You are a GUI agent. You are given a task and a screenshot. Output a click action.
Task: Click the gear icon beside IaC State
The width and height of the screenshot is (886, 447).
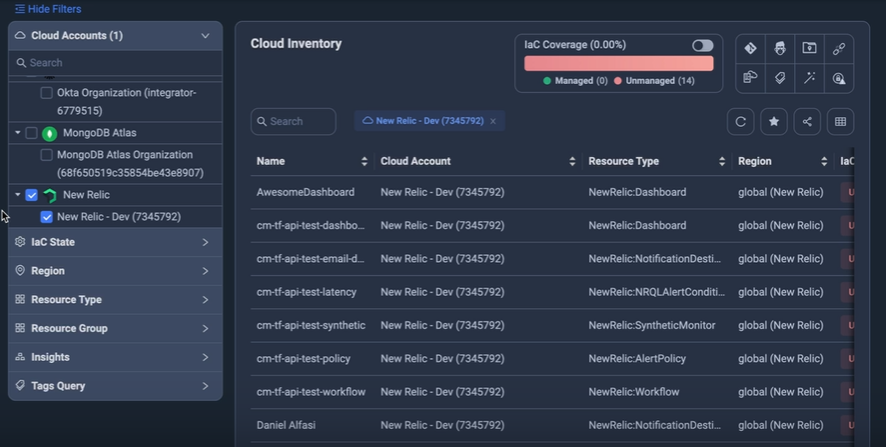[x=20, y=241]
